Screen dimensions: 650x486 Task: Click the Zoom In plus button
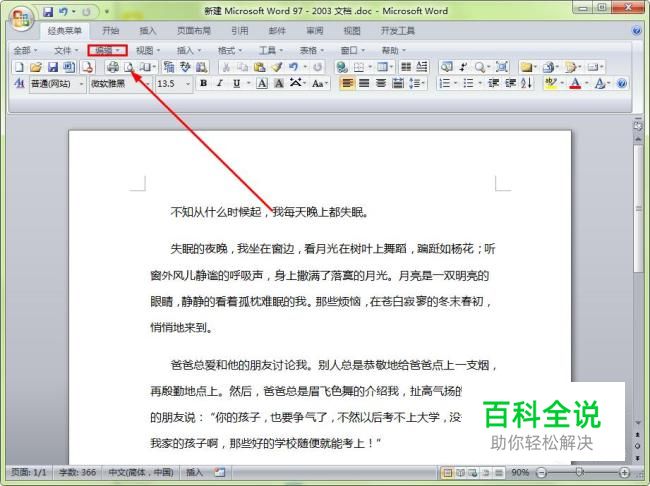[624, 473]
